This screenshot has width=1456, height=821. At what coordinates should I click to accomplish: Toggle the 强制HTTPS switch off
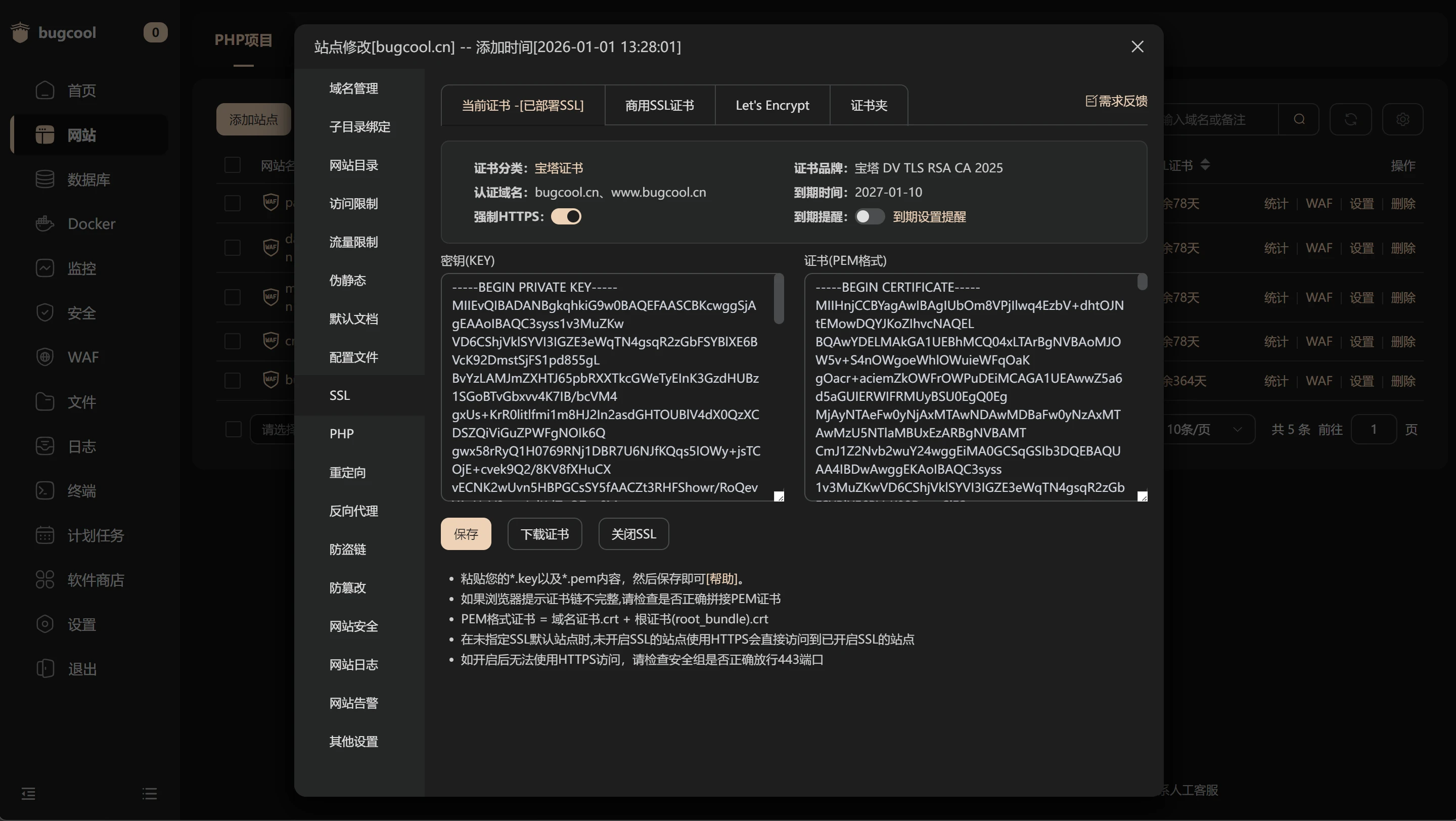(x=566, y=216)
